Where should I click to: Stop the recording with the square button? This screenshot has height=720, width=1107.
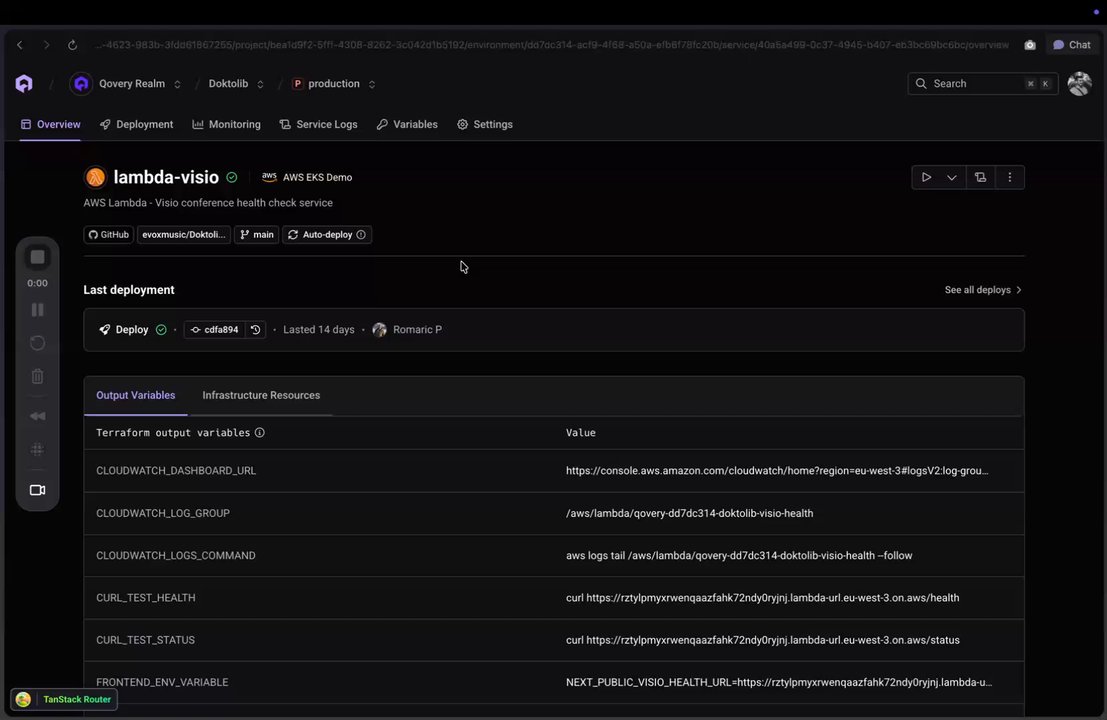click(37, 257)
